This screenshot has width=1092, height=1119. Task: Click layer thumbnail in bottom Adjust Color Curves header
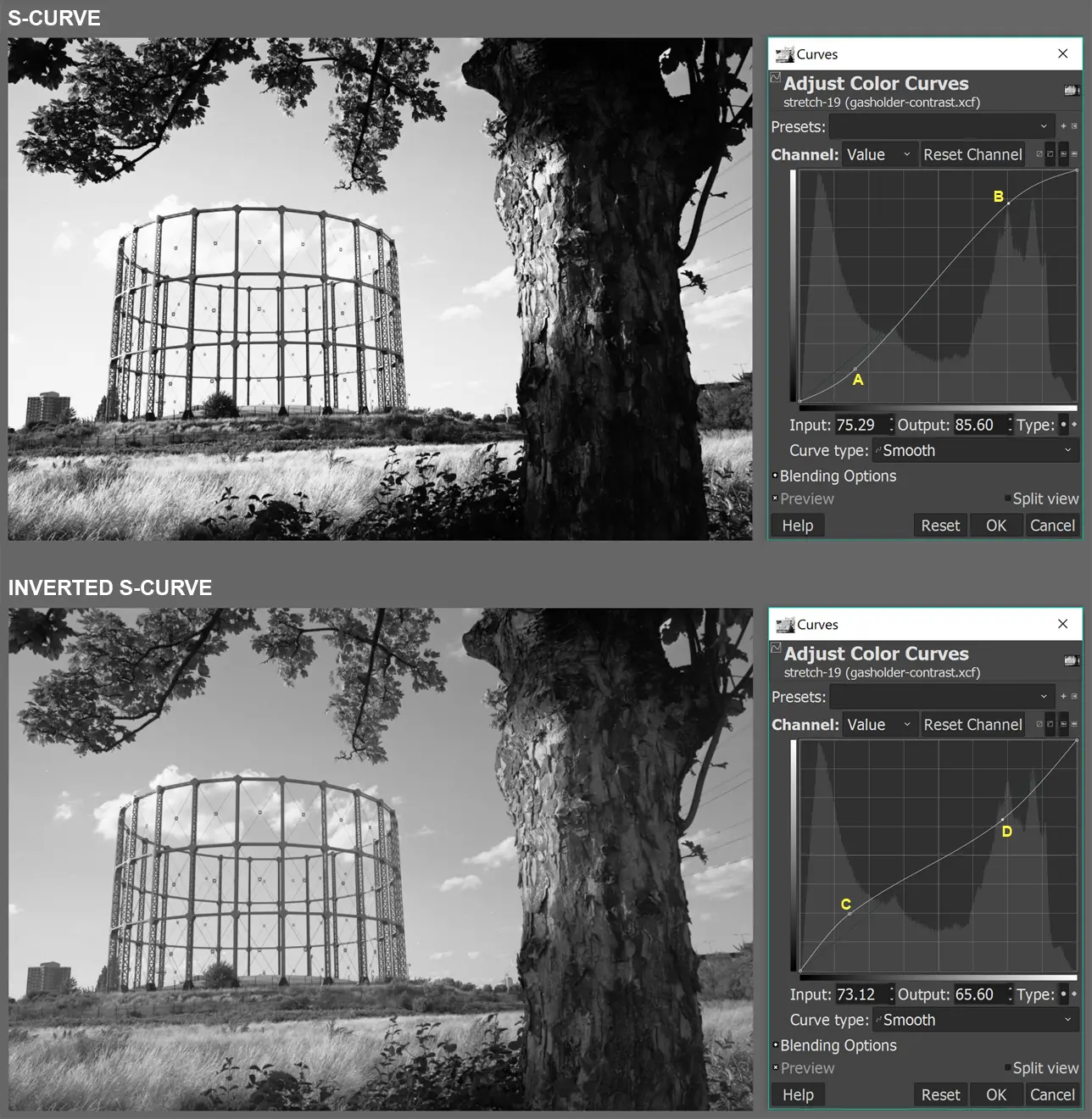[x=1072, y=660]
